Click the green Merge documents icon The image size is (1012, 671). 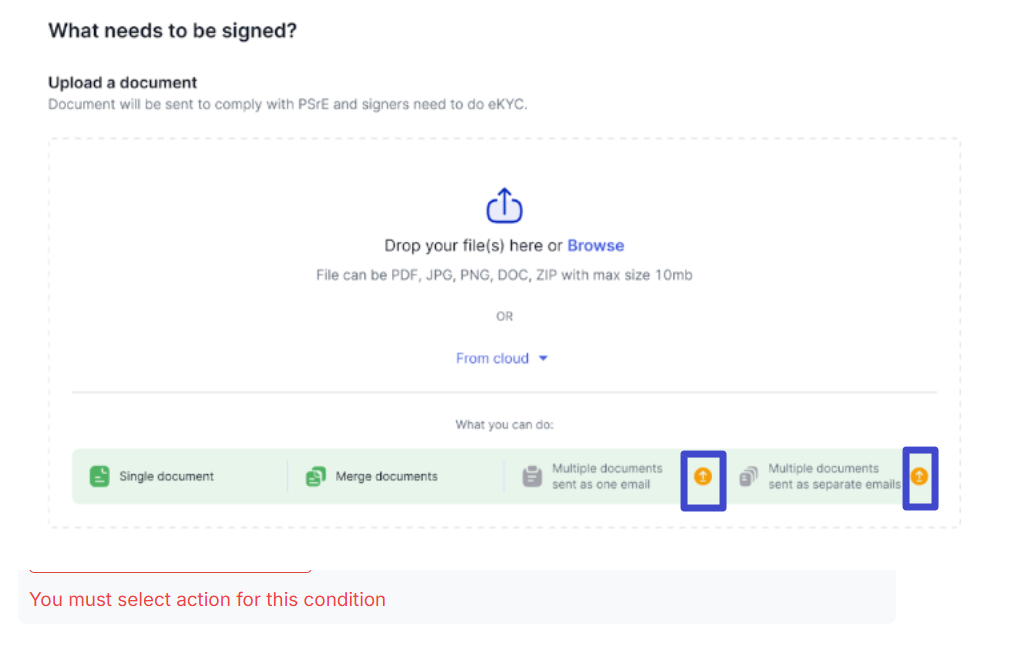pyautogui.click(x=316, y=476)
